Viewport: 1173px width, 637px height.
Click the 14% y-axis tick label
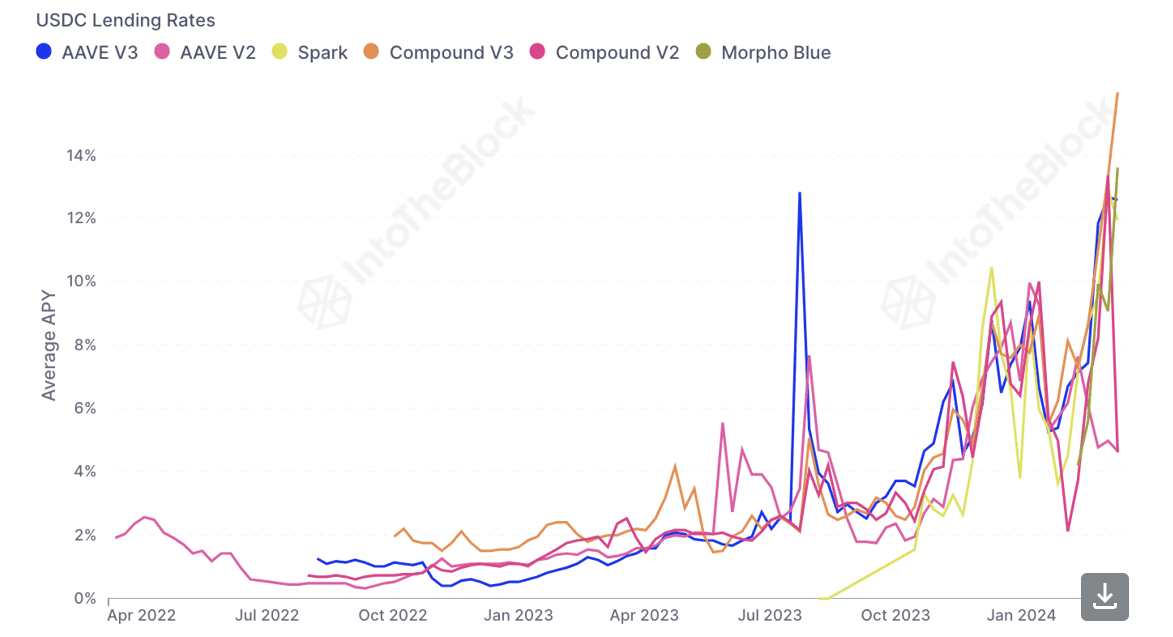click(x=81, y=156)
